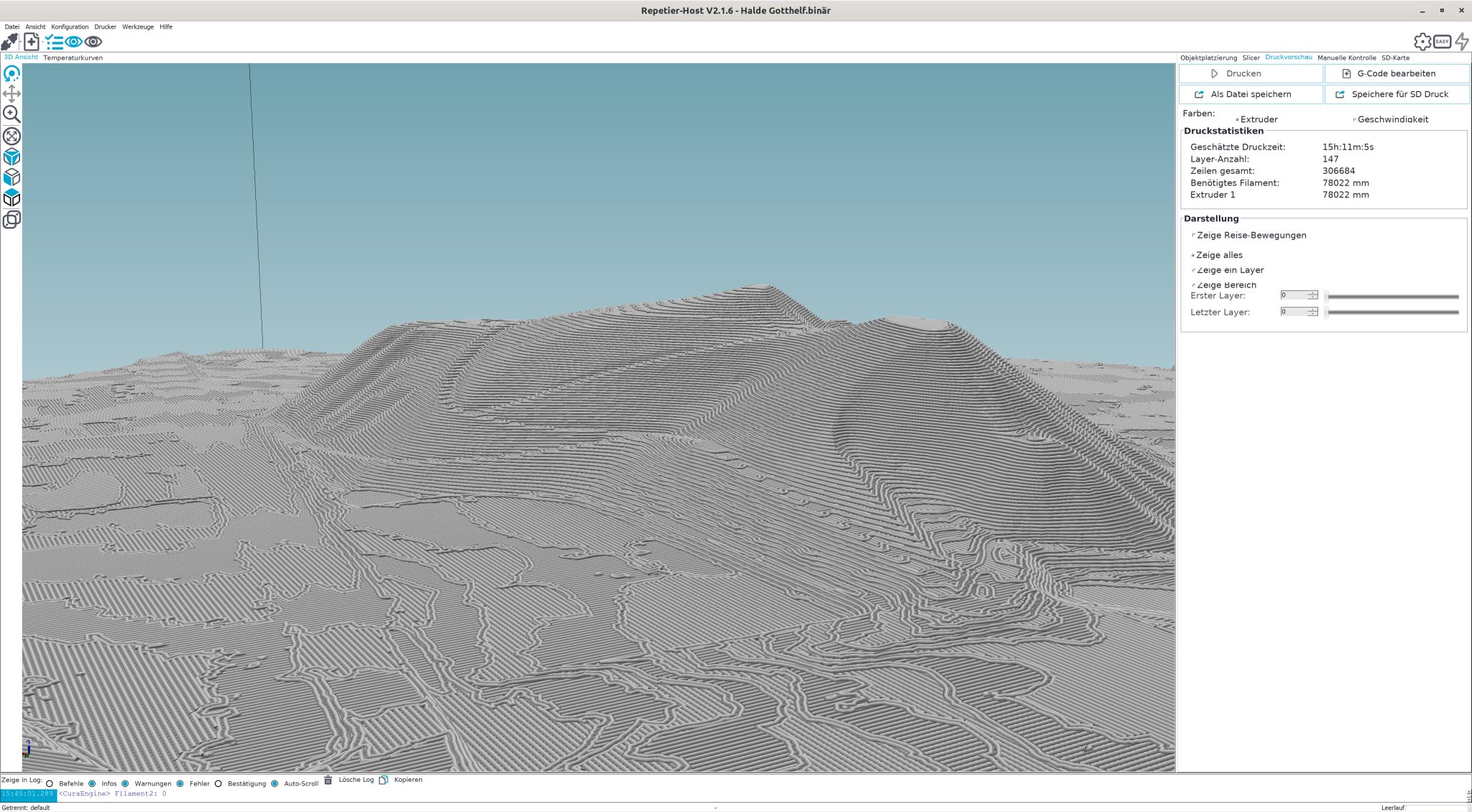Screen dimensions: 1472x812
Task: Toggle parallel projection overlapping squares icon
Action: tap(11, 219)
